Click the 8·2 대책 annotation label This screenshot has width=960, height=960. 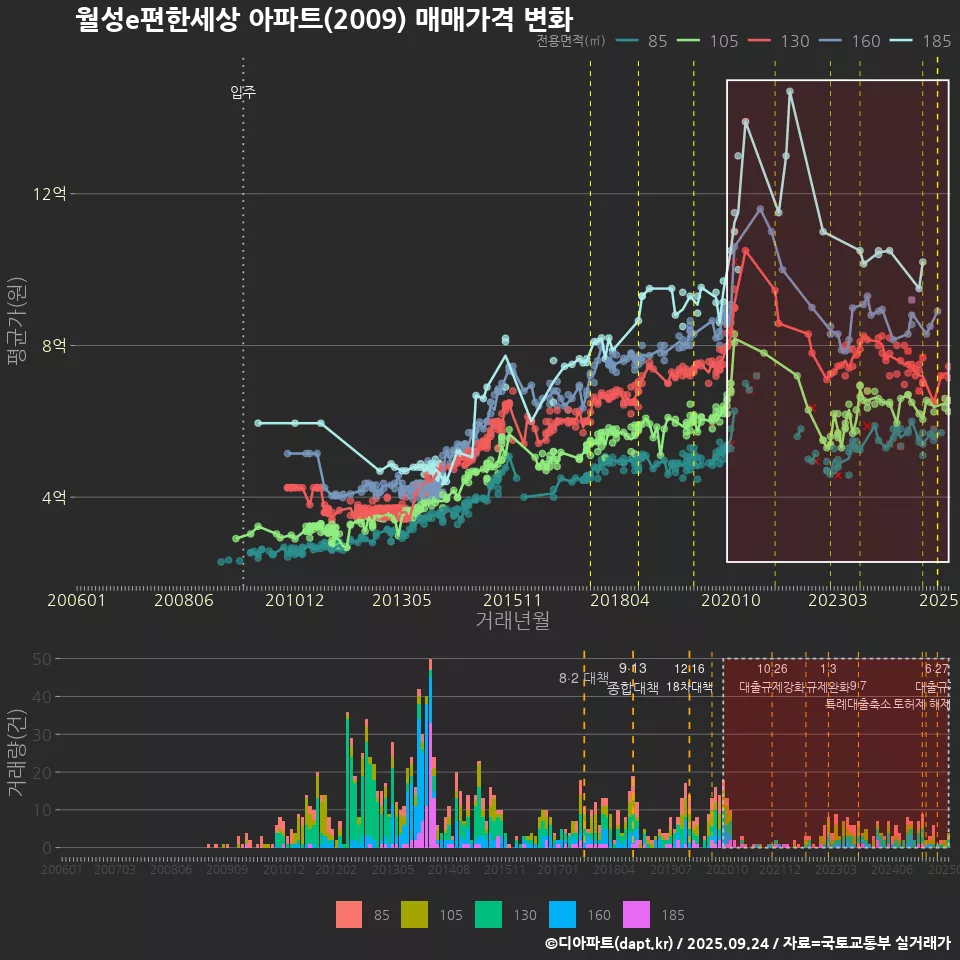583,678
